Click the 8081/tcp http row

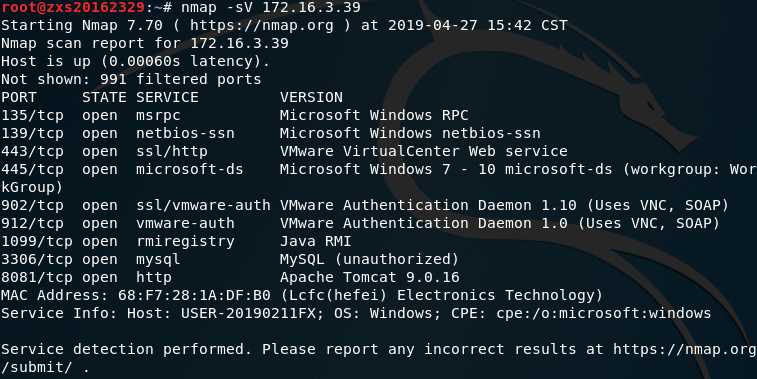point(230,278)
